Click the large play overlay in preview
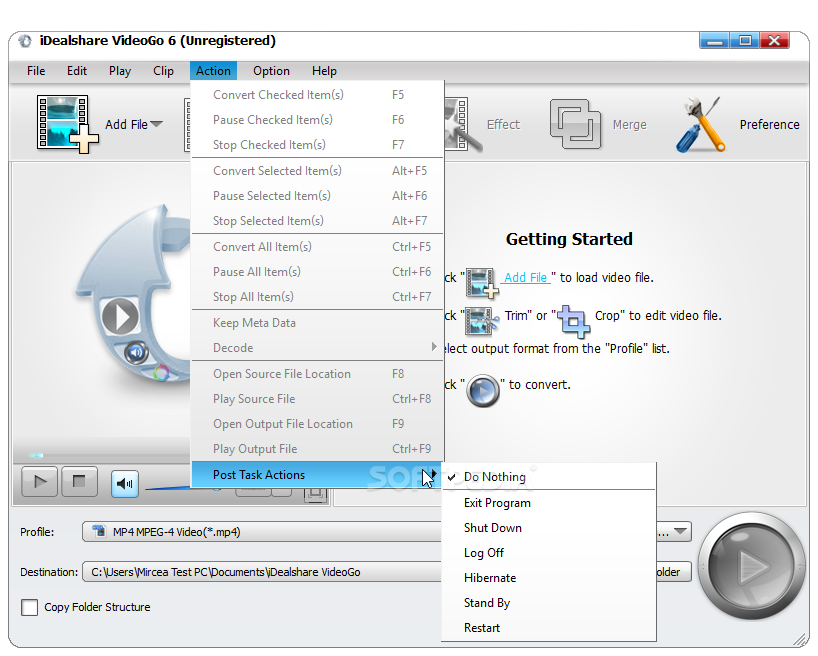 120,316
